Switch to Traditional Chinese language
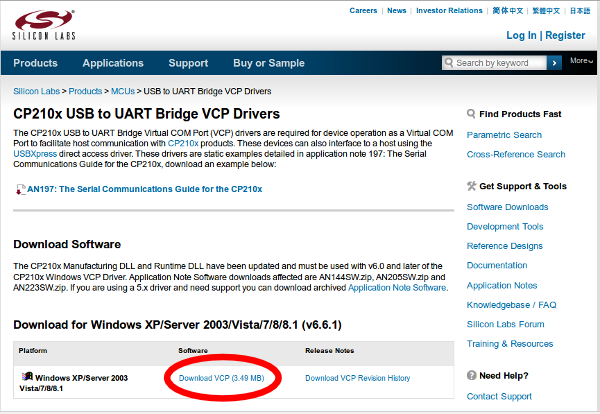Screen dimensions: 600x414 (546, 11)
